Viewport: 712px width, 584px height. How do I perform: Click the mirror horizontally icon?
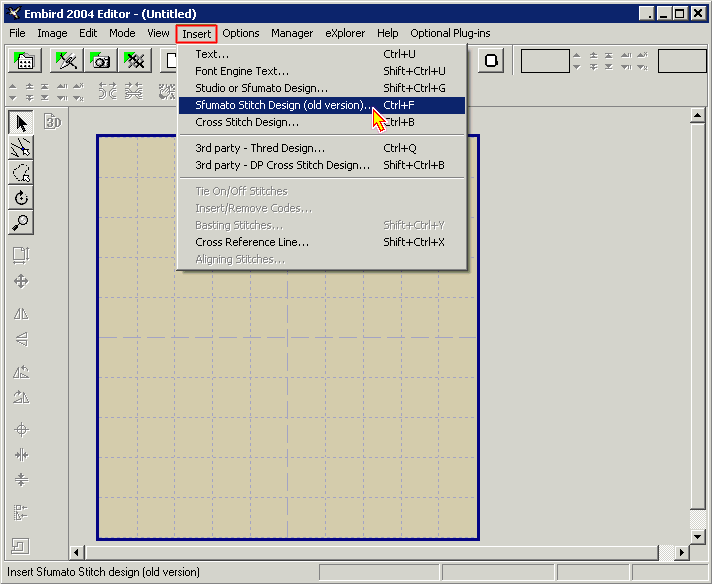coord(21,314)
